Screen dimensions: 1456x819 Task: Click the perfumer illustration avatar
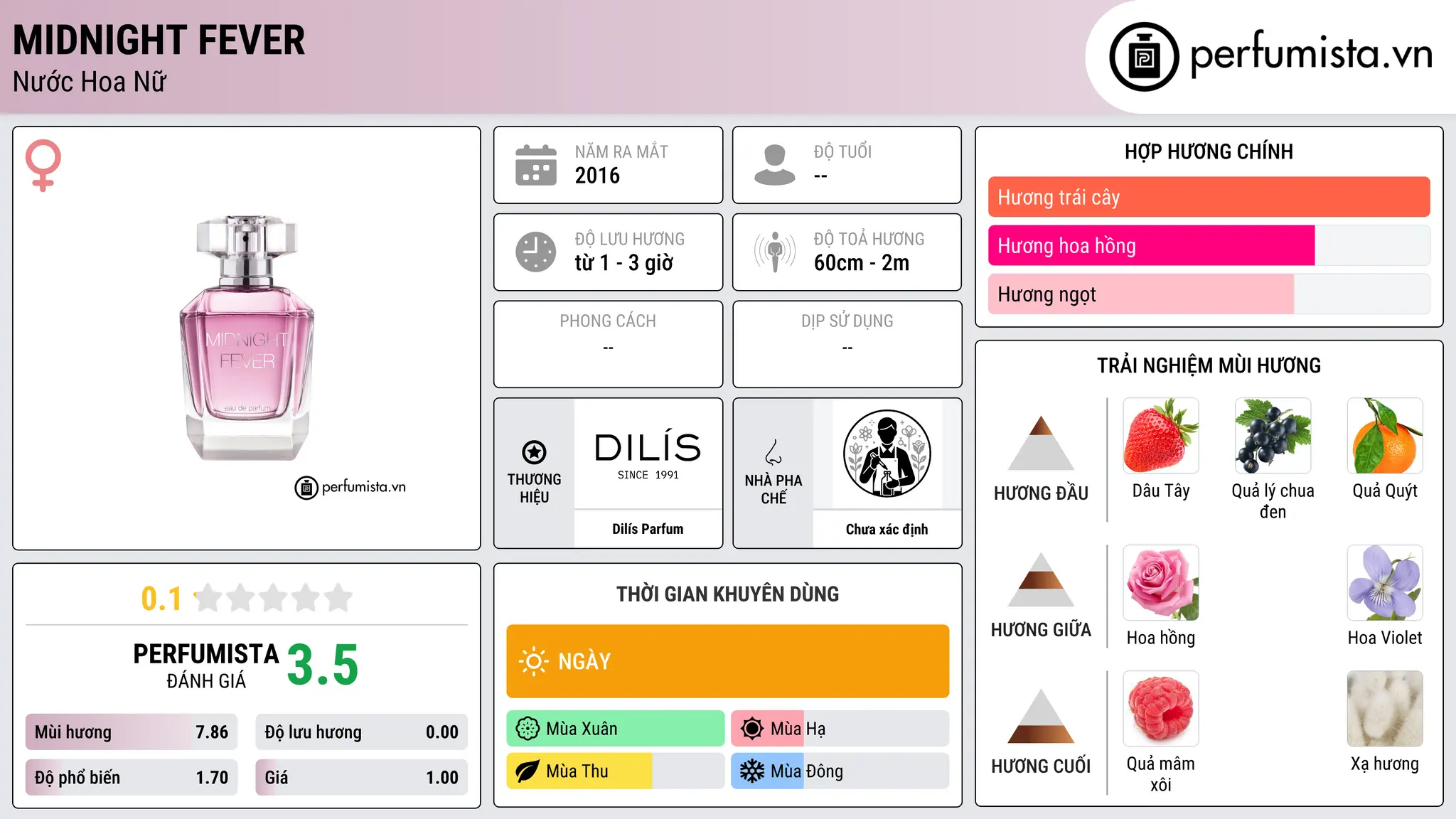coord(887,454)
